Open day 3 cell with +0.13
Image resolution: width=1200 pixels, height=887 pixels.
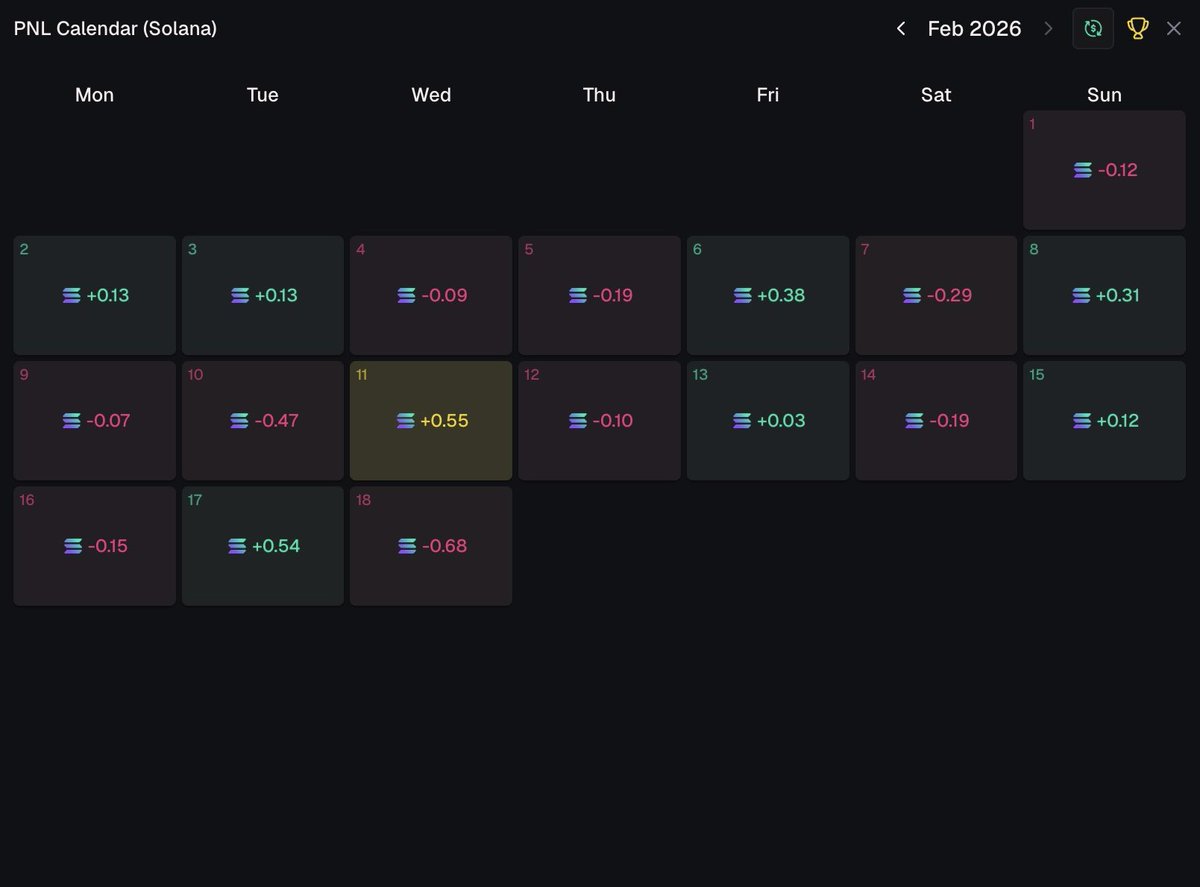pos(263,295)
